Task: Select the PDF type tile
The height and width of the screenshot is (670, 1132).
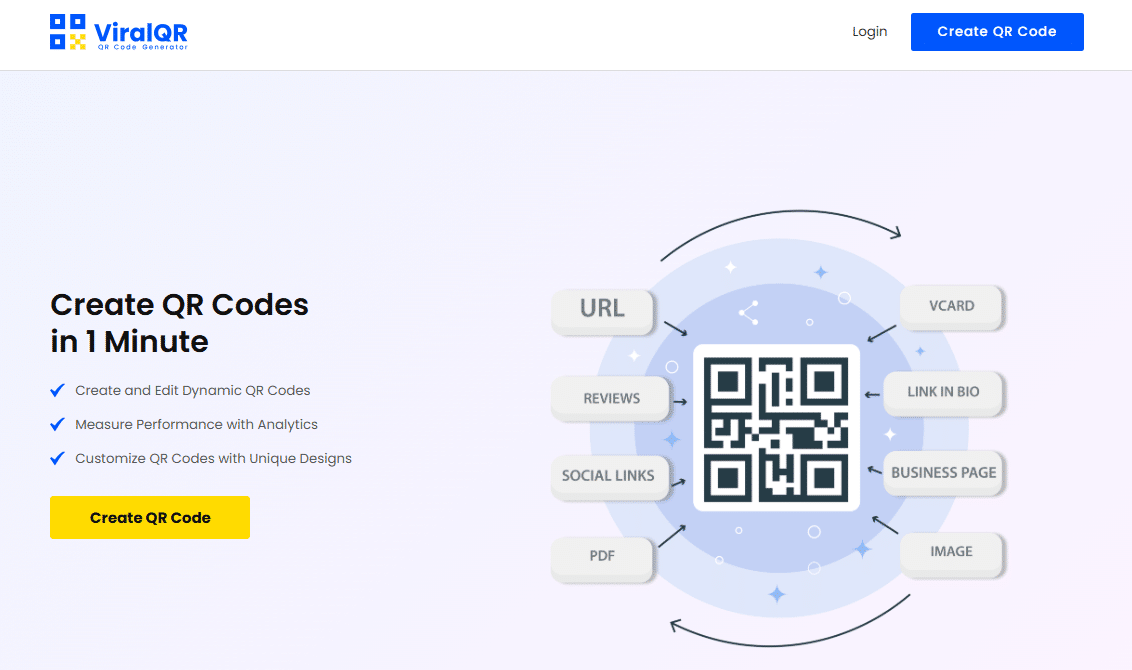Action: [x=602, y=556]
